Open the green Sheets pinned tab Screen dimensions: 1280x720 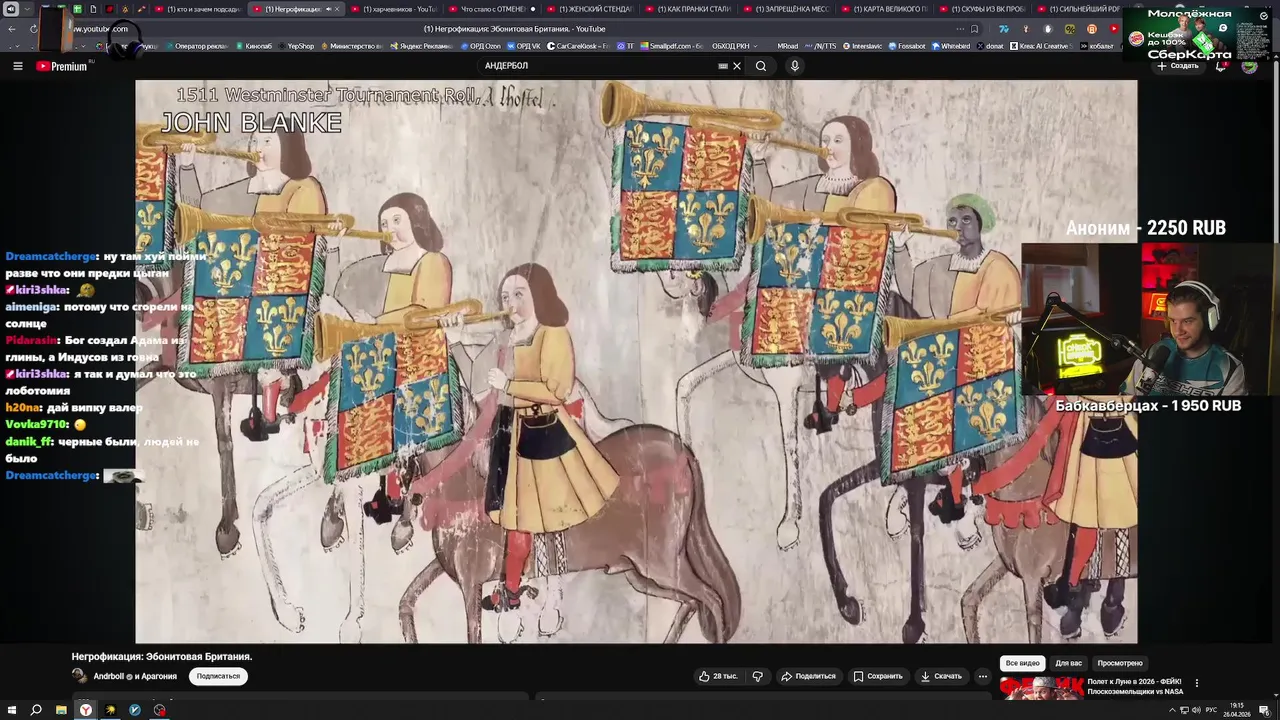[x=77, y=9]
